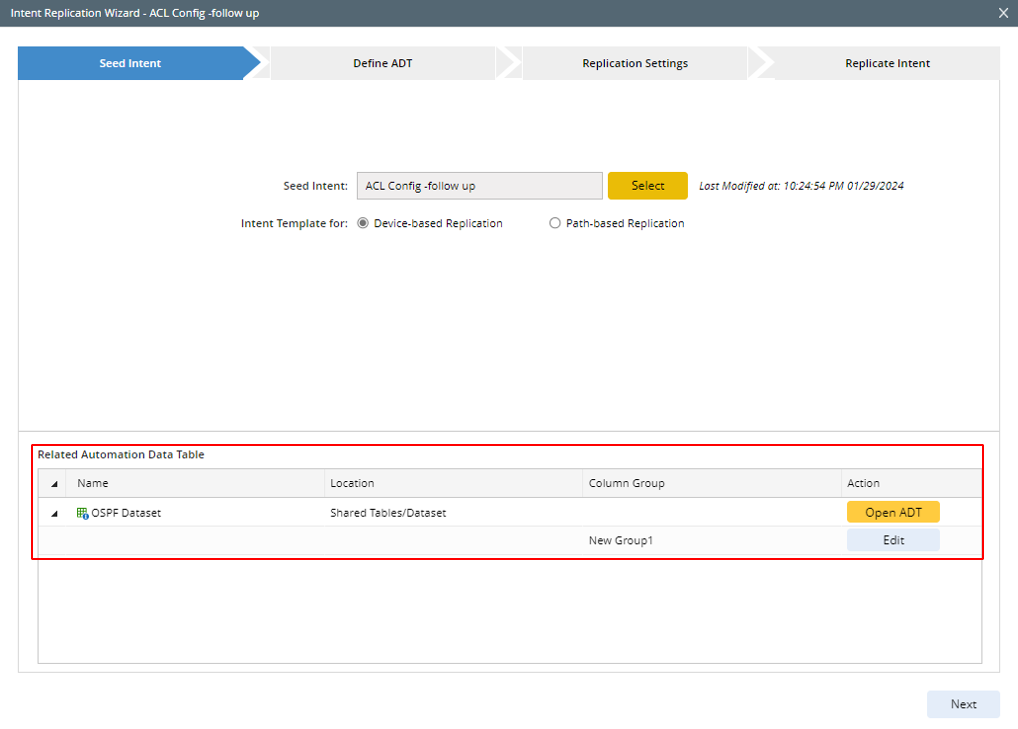Viewport: 1018px width, 729px height.
Task: Sort by the Location column header
Action: (352, 484)
